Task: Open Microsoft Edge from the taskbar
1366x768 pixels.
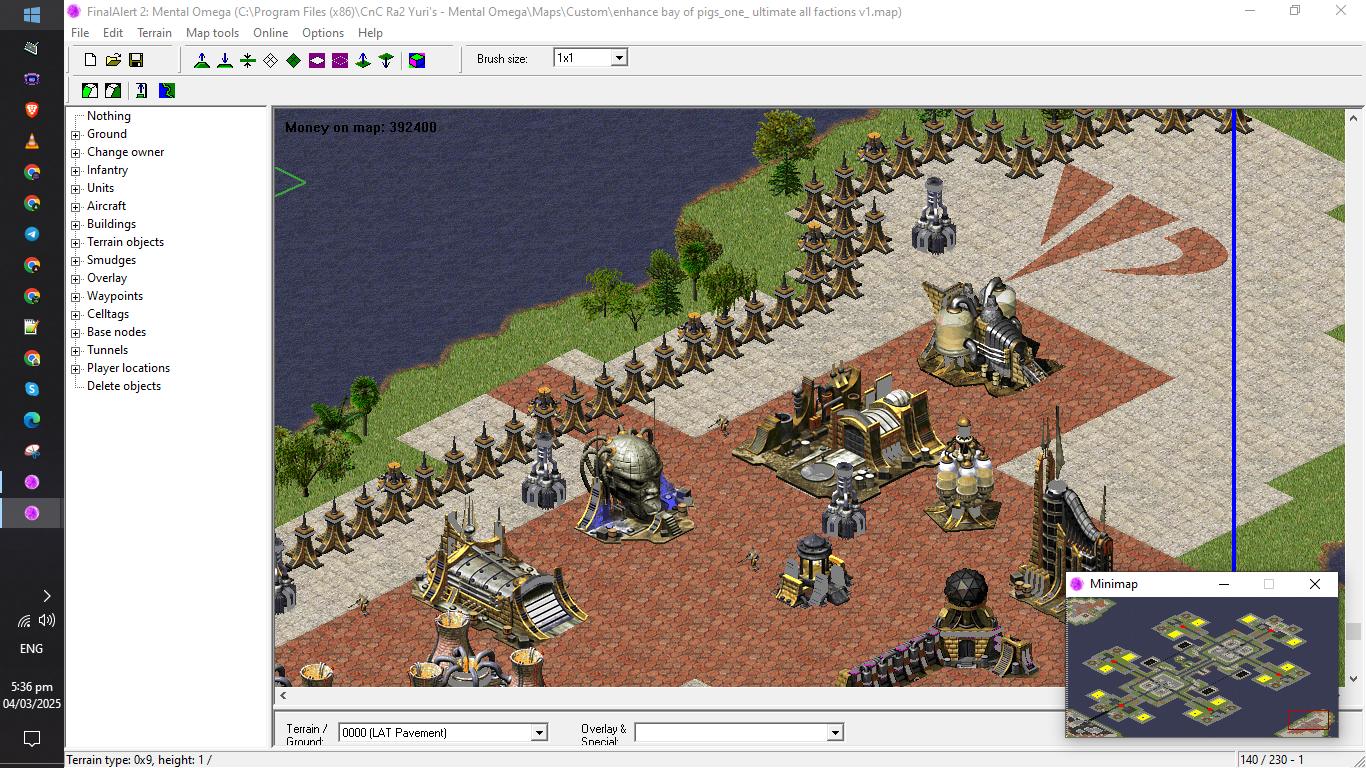Action: tap(31, 419)
